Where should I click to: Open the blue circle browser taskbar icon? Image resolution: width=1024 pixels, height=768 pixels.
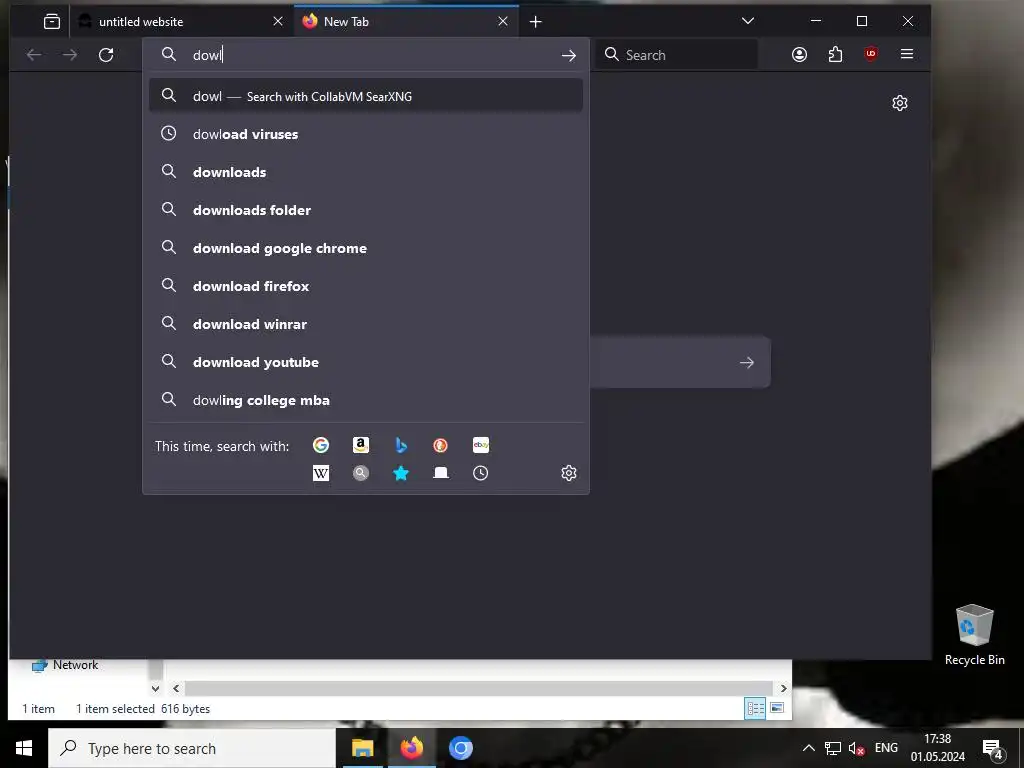(x=460, y=748)
